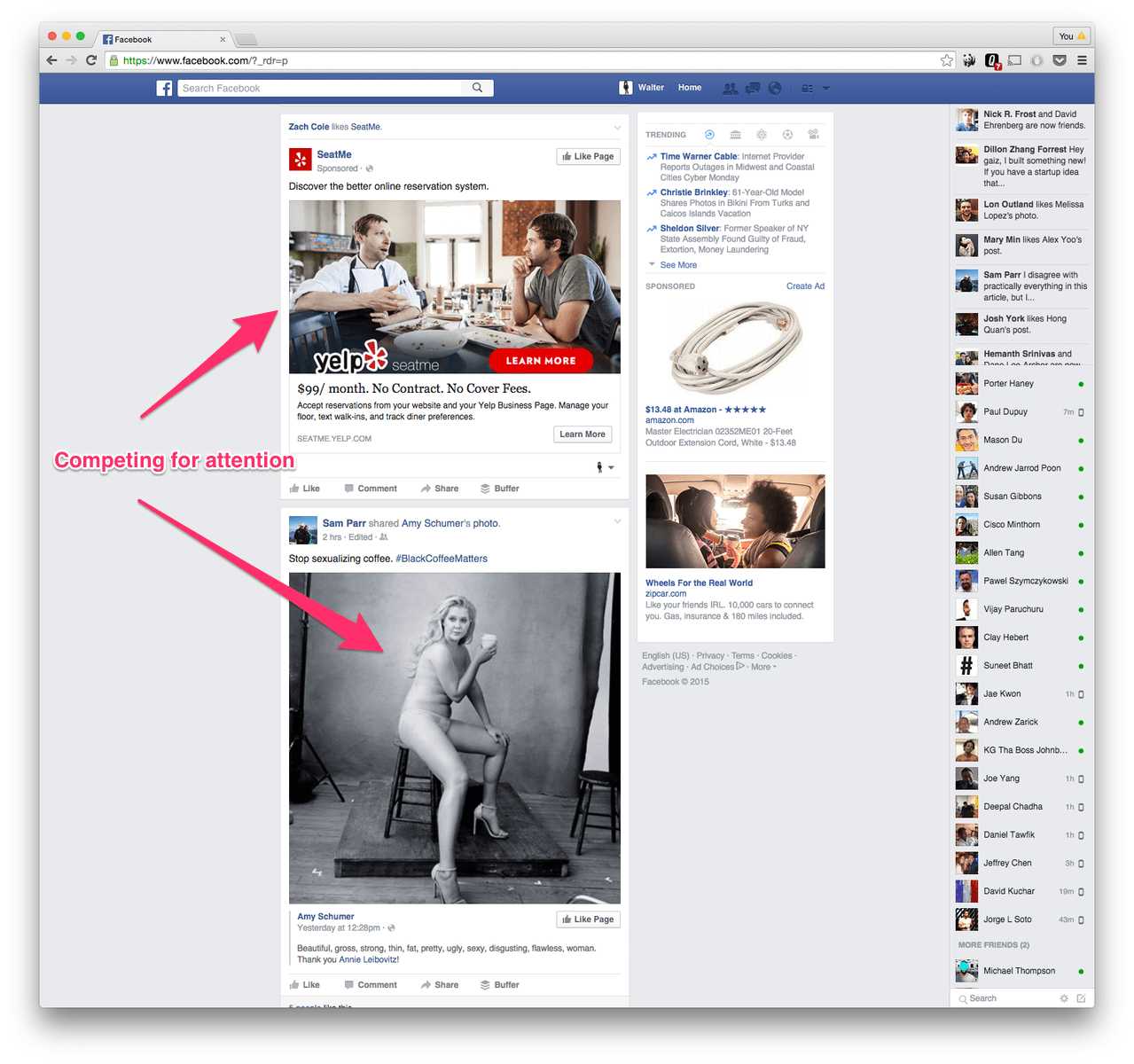Click Like Page for Amy Schumer
1134x1064 pixels.
point(589,919)
